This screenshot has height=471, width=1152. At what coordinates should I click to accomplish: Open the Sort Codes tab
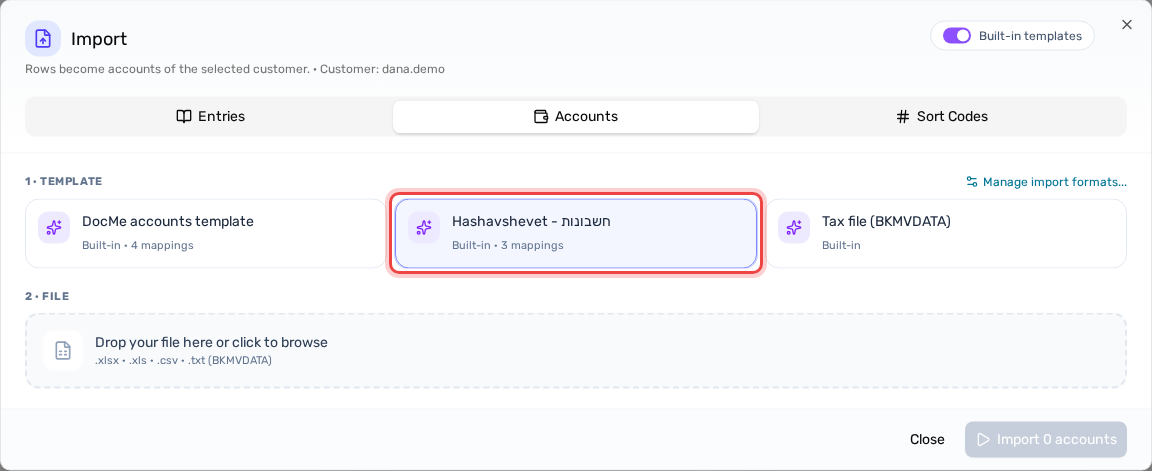[x=942, y=116]
